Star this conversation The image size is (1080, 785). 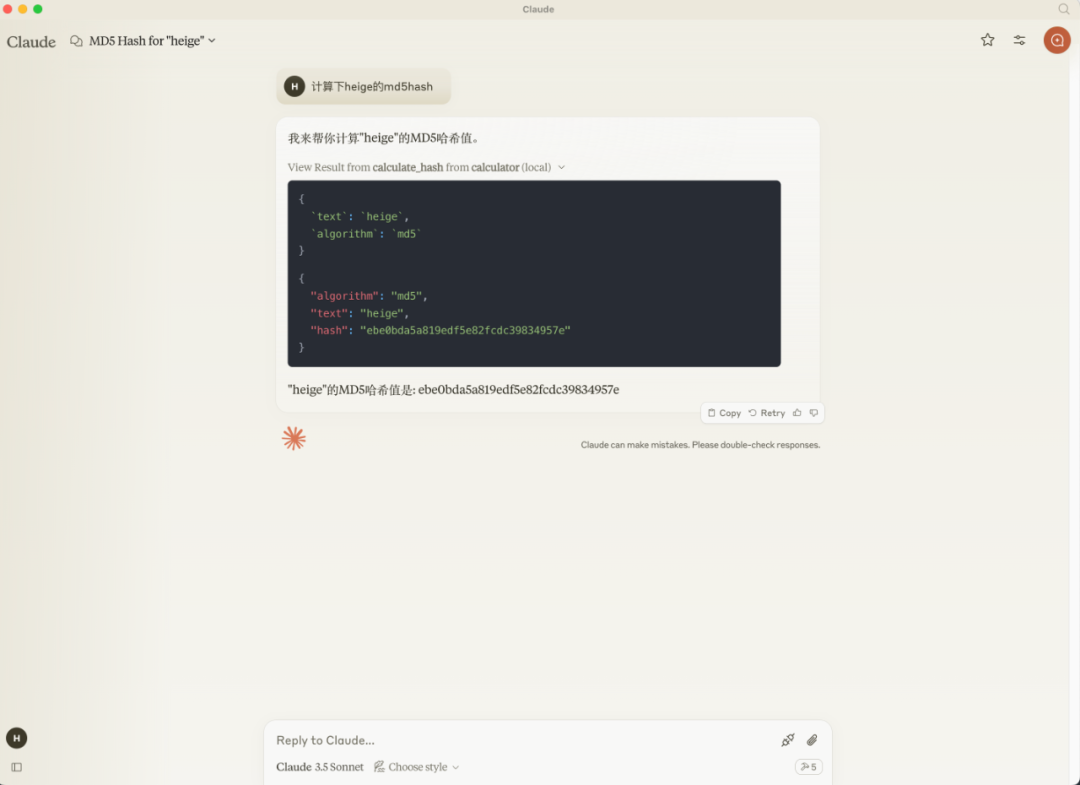987,40
